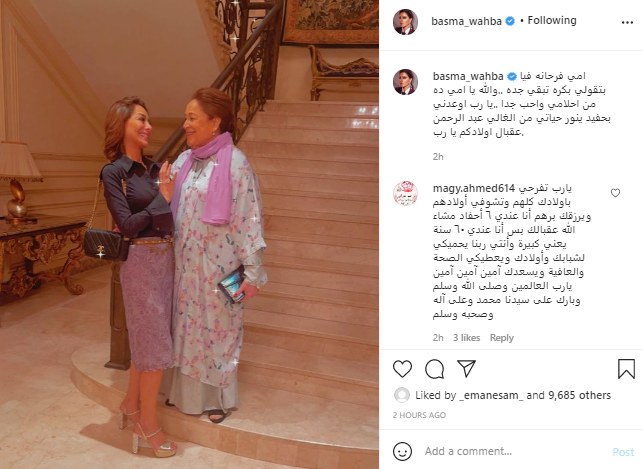Open emoji picker smiley icon
643x469 pixels.
402,451
